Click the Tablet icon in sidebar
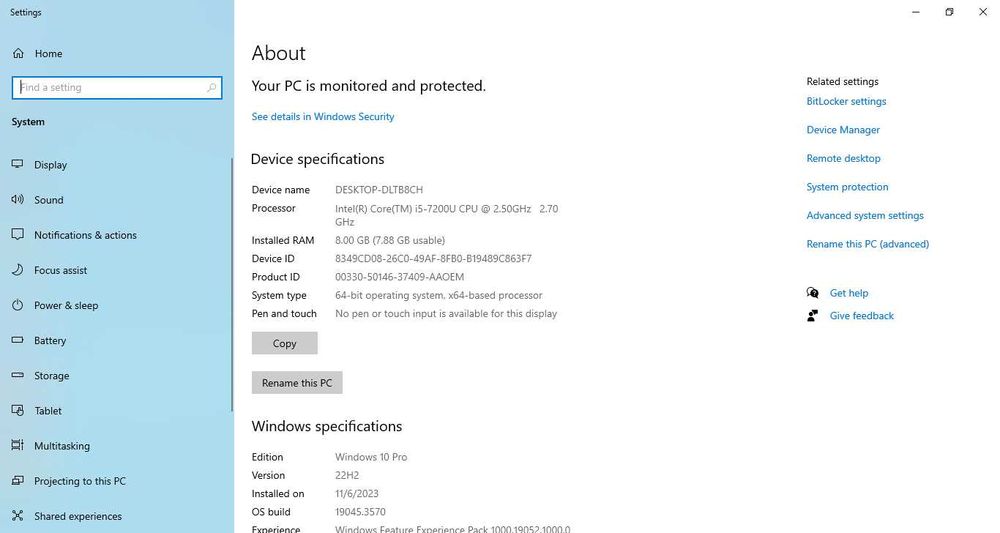This screenshot has height=533, width=1000. [x=18, y=411]
